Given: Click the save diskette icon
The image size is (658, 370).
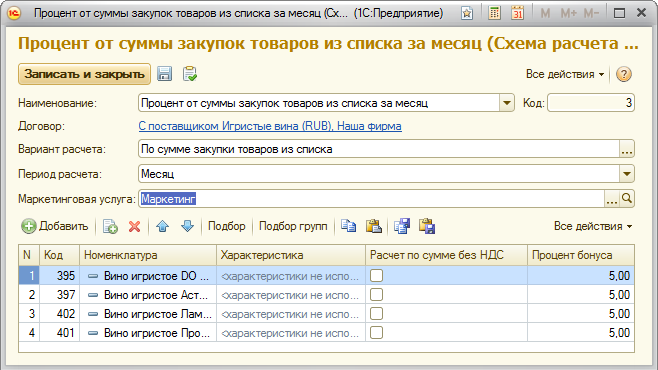Looking at the screenshot, I should [x=164, y=74].
